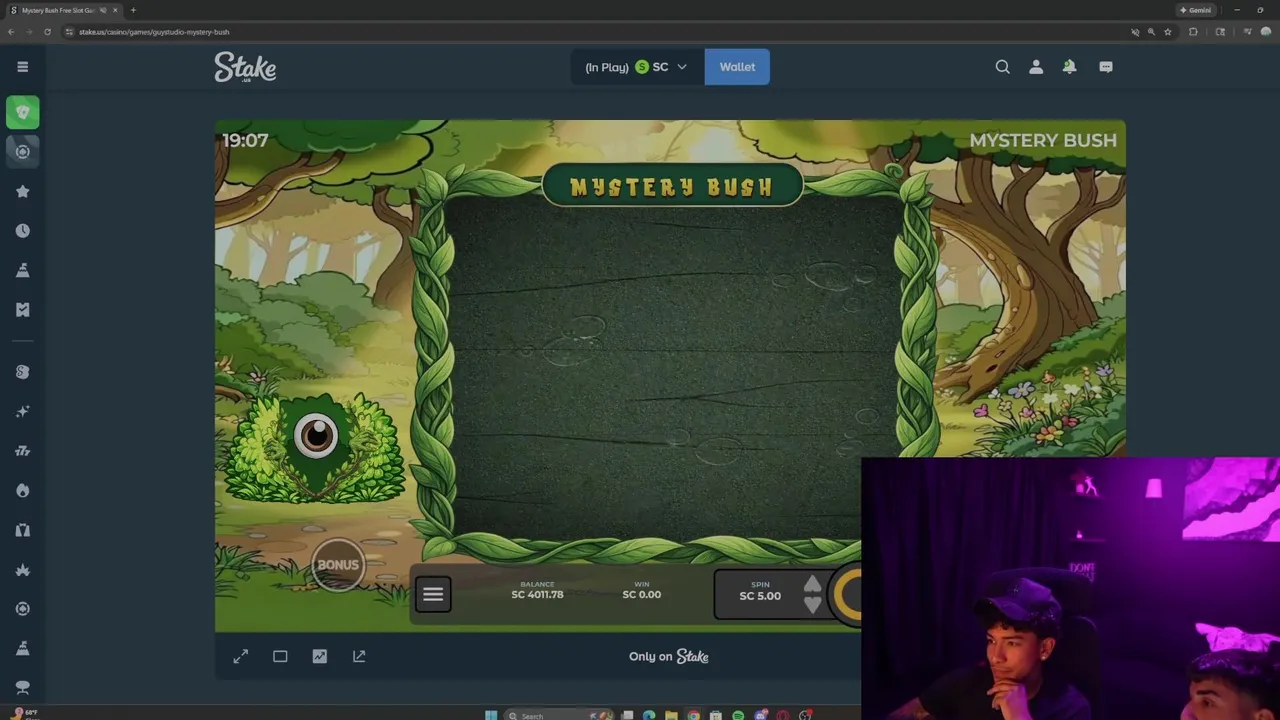Open the user profile icon
The image size is (1280, 720).
coord(1036,67)
